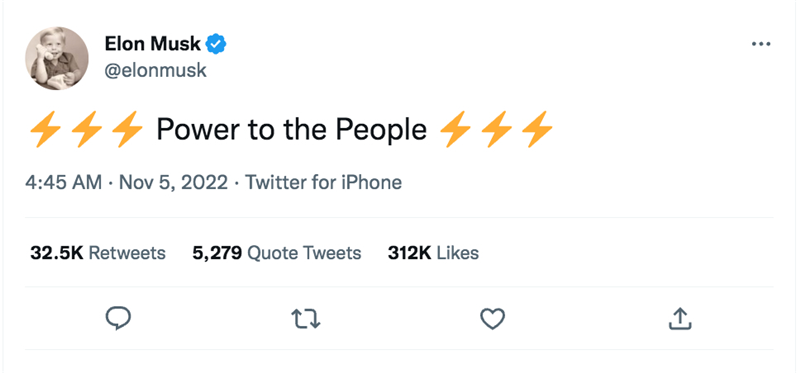This screenshot has height=373, width=800.
Task: Click the Power to the People text
Action: pos(291,130)
